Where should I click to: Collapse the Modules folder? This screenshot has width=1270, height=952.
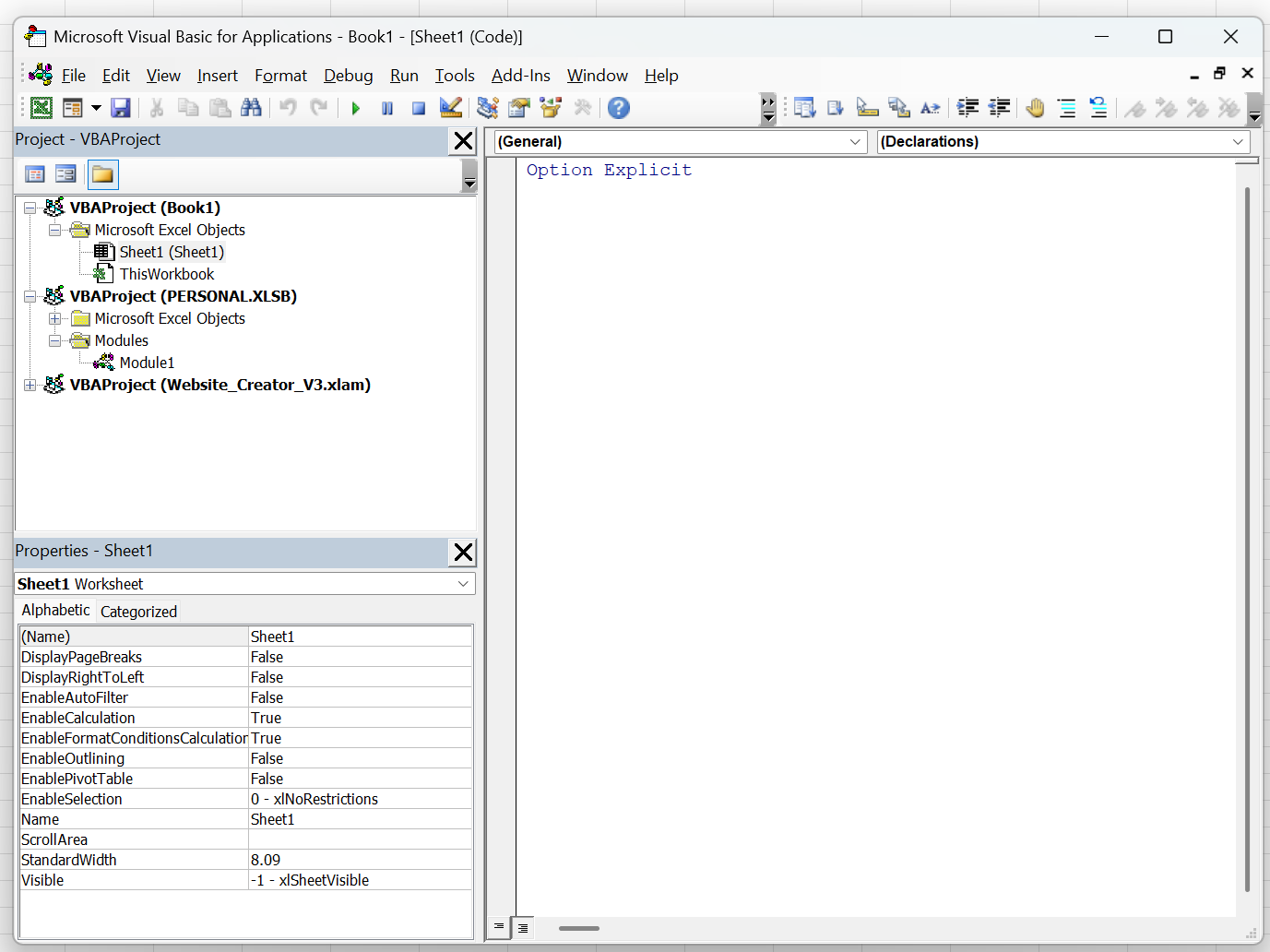coord(55,340)
